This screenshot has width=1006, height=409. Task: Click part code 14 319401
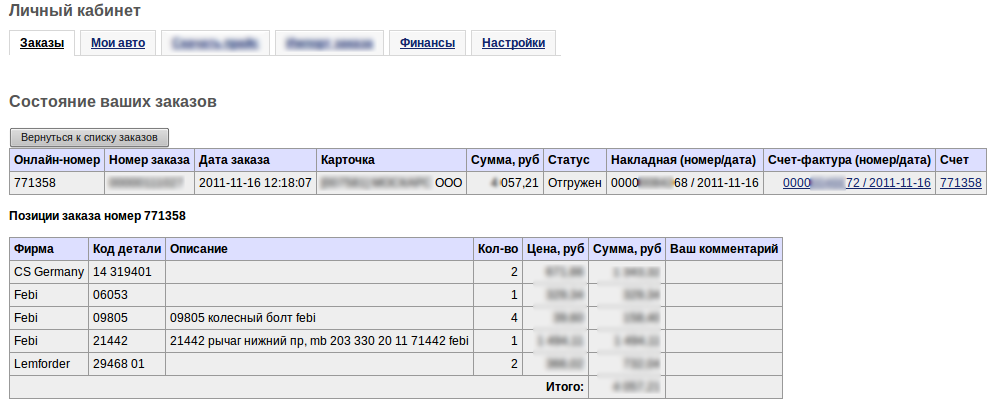pyautogui.click(x=122, y=271)
